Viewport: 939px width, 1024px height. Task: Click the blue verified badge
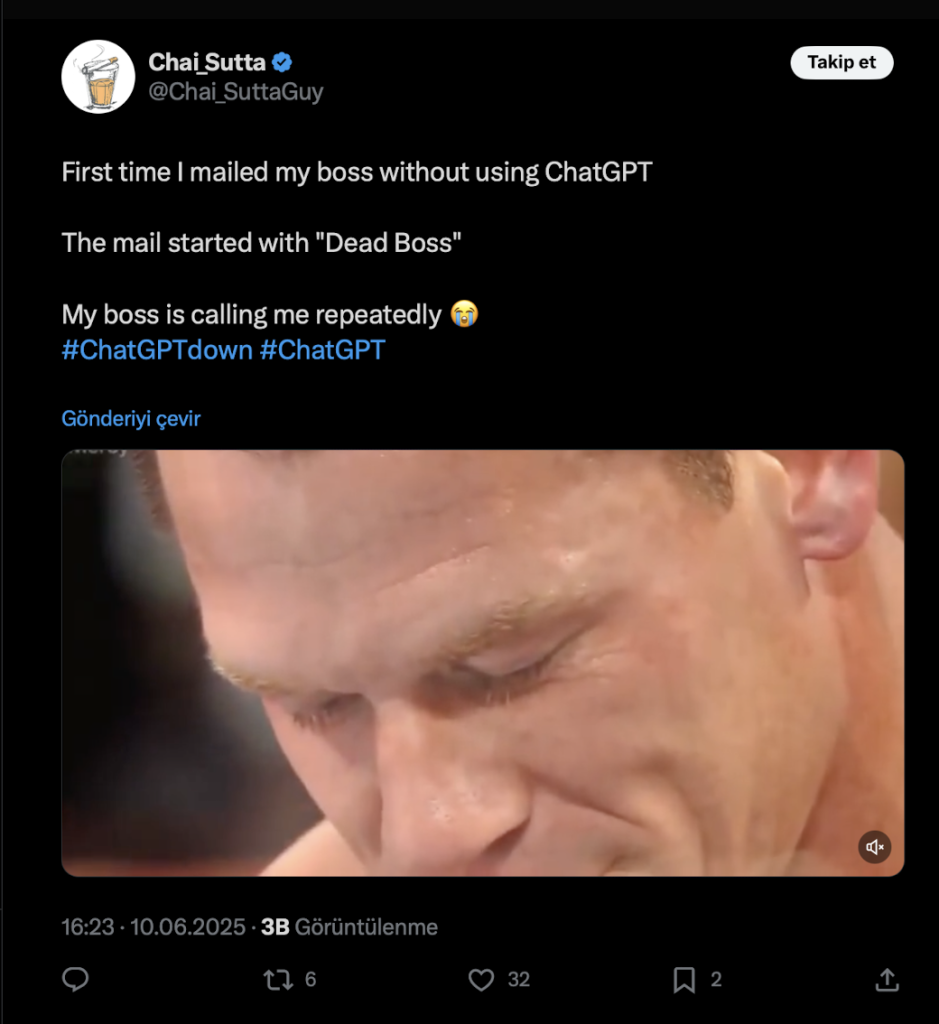coord(283,62)
